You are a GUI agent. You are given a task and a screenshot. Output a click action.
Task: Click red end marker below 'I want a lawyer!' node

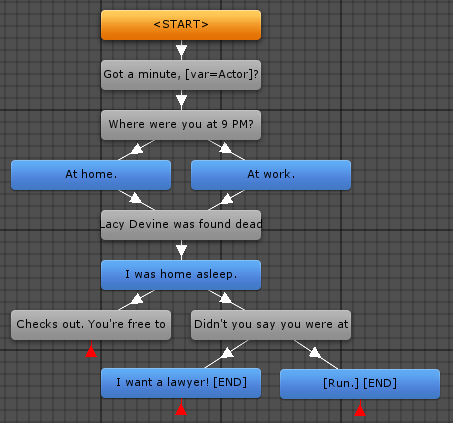point(181,409)
